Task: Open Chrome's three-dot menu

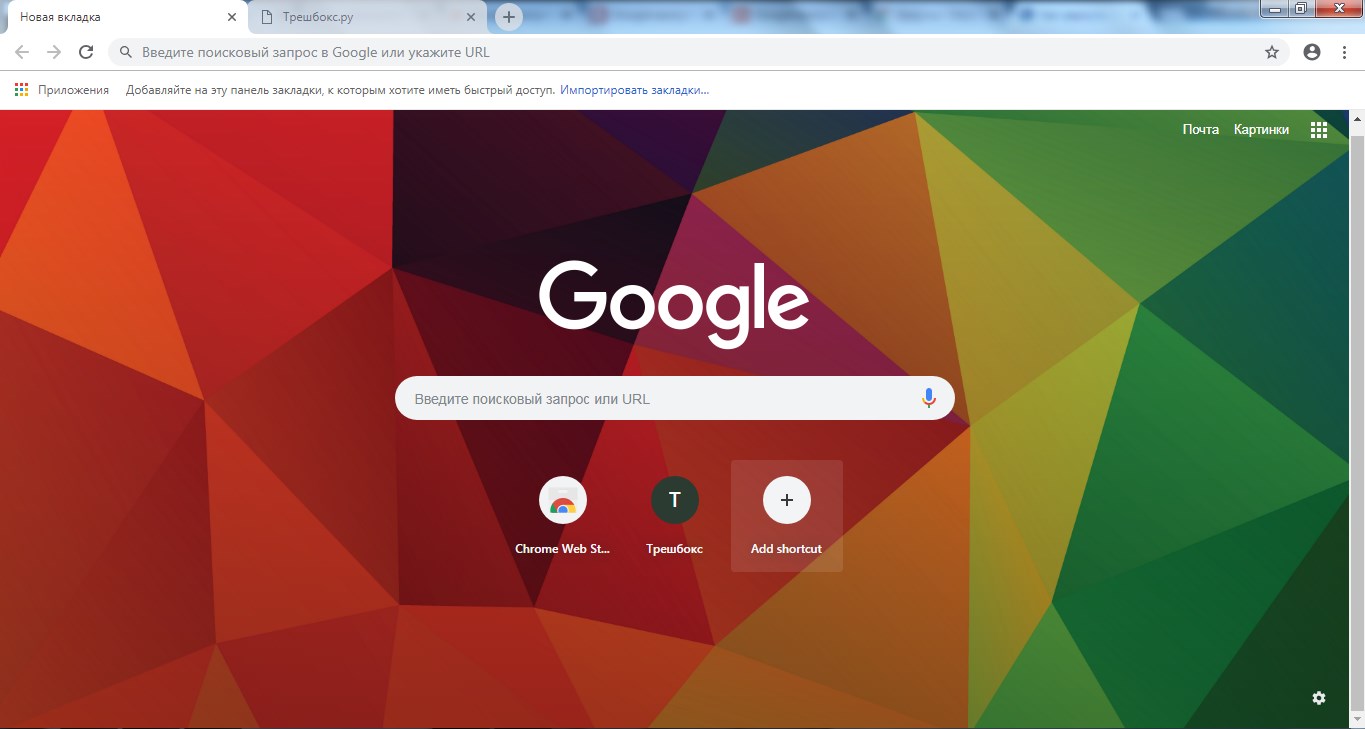Action: pos(1344,52)
